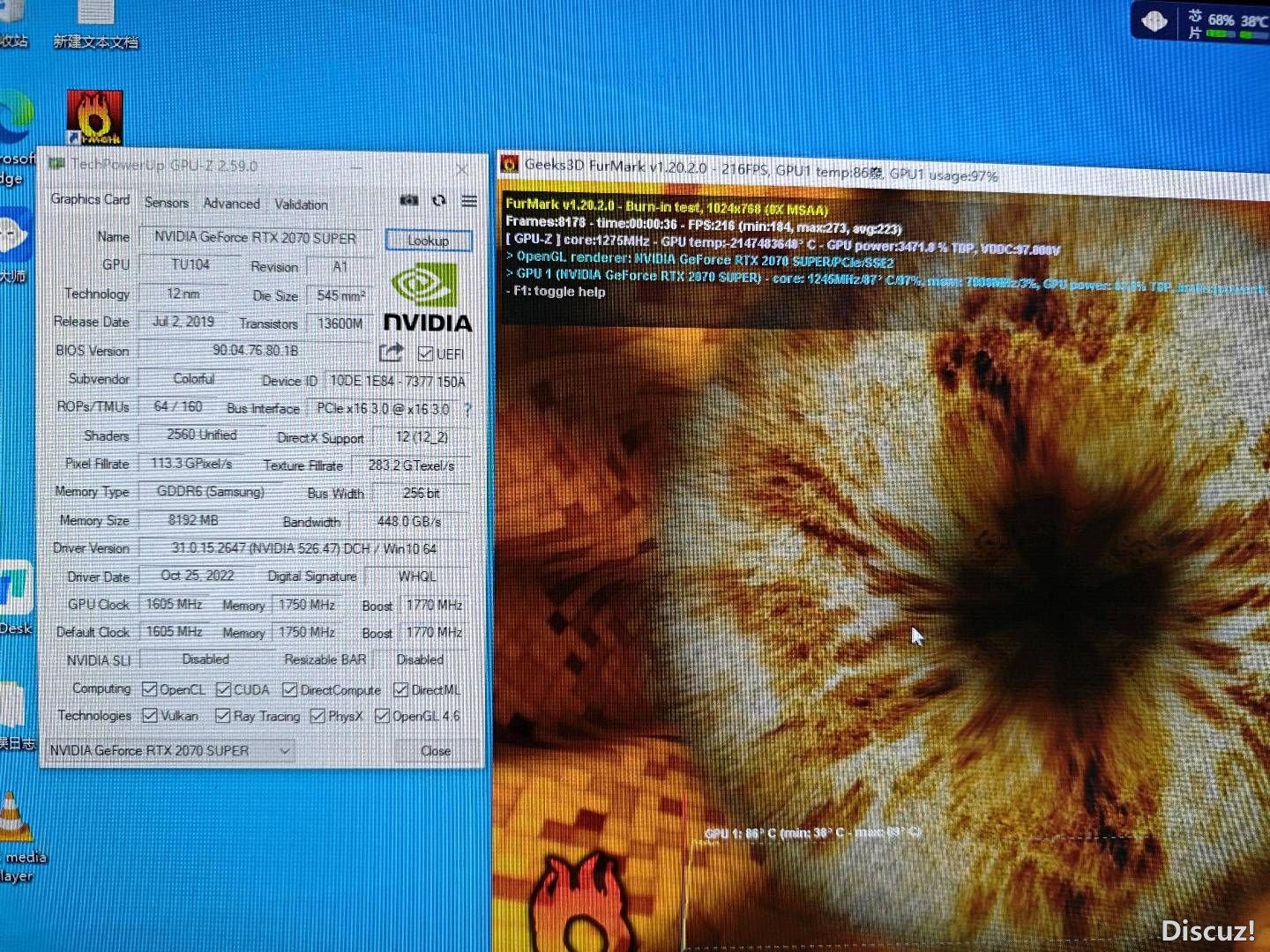Click the Memory Type GDDR6 field
Screen dimensions: 1270x952
coord(210,492)
